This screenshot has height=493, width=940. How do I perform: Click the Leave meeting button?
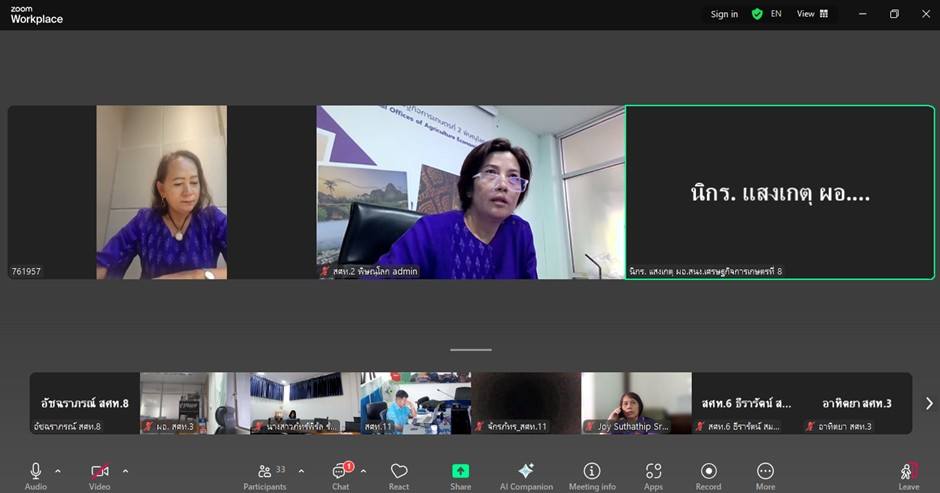(908, 473)
